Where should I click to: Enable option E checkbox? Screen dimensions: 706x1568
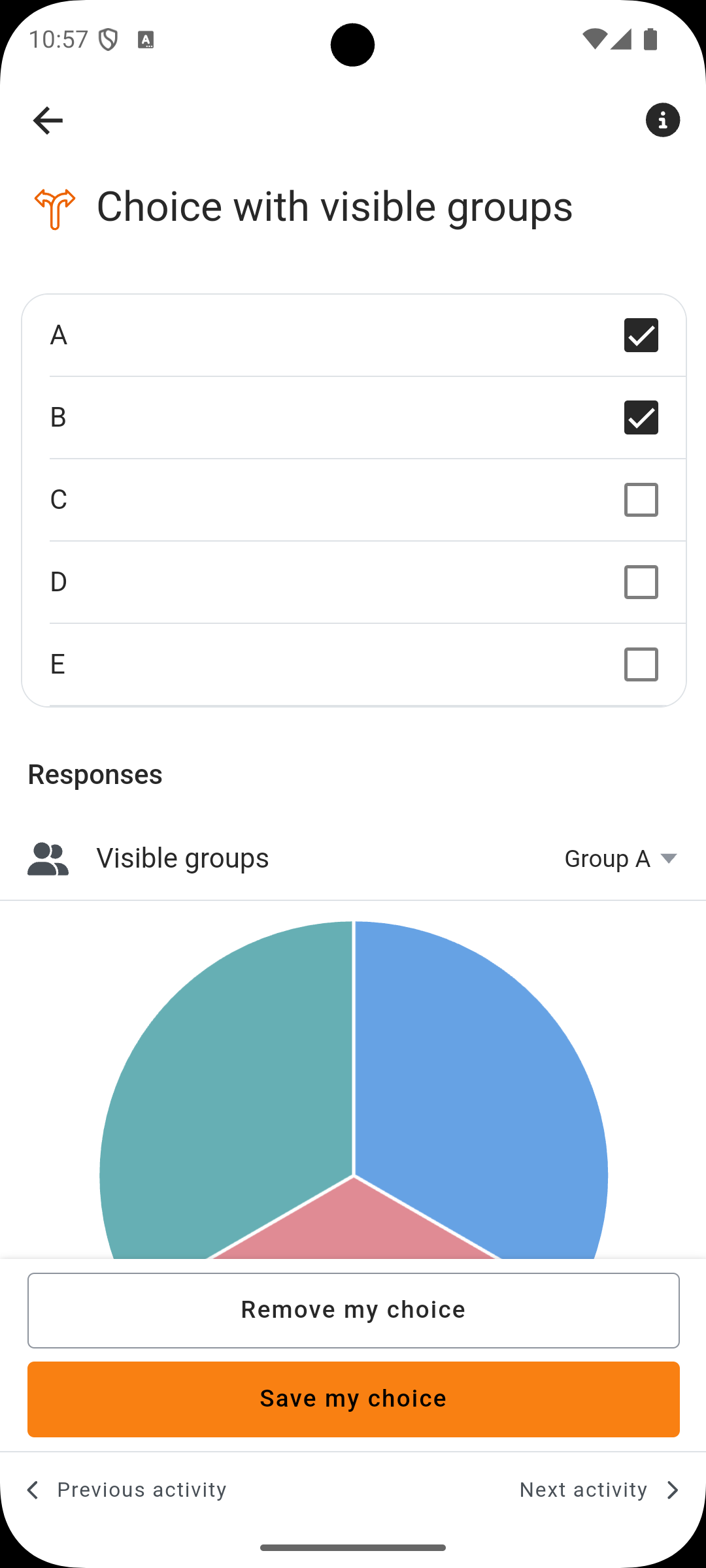pos(641,664)
